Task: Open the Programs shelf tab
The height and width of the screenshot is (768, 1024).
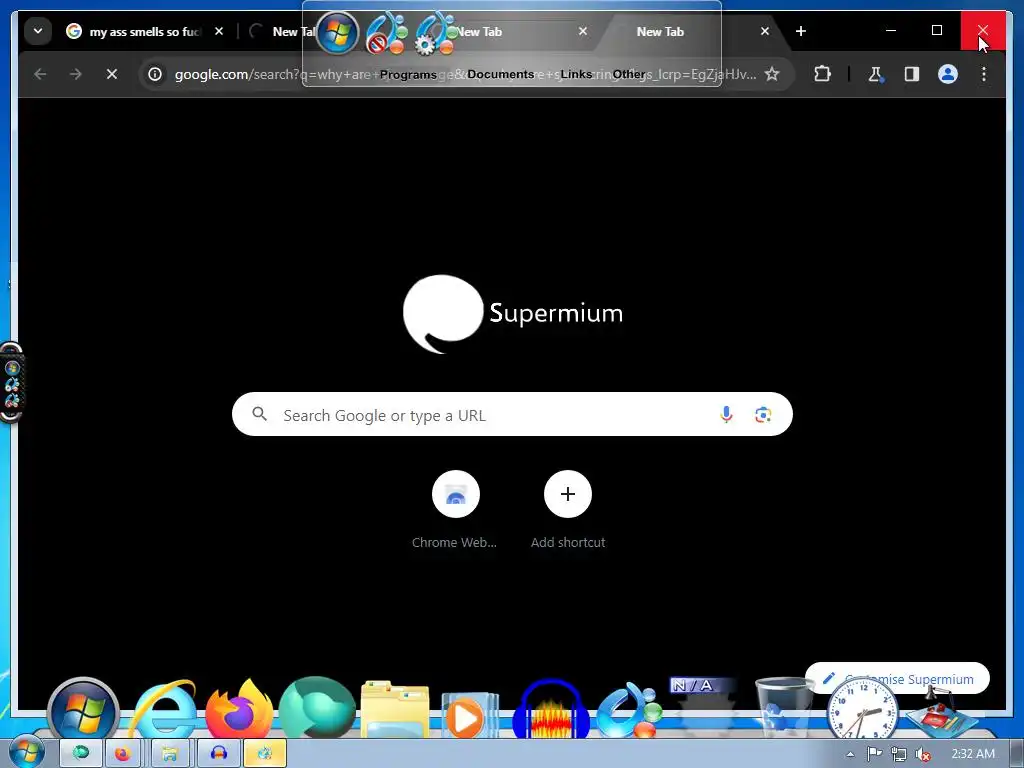Action: pos(408,74)
